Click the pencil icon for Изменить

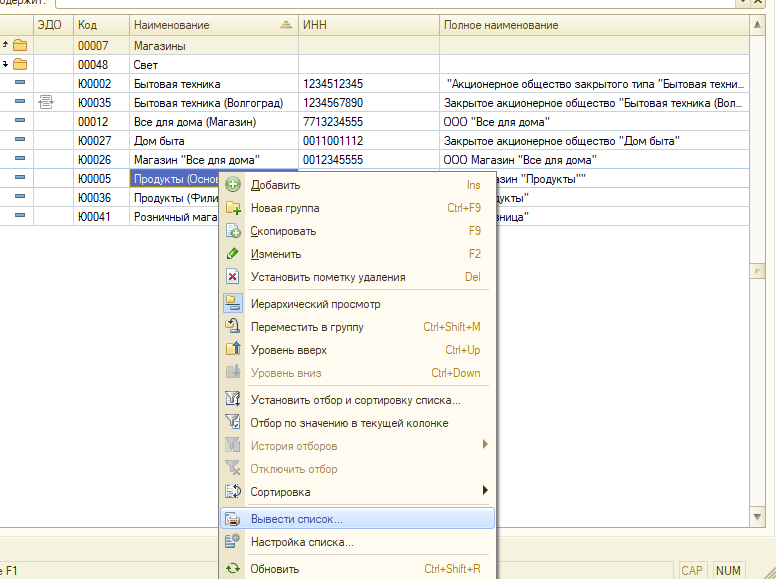click(233, 254)
